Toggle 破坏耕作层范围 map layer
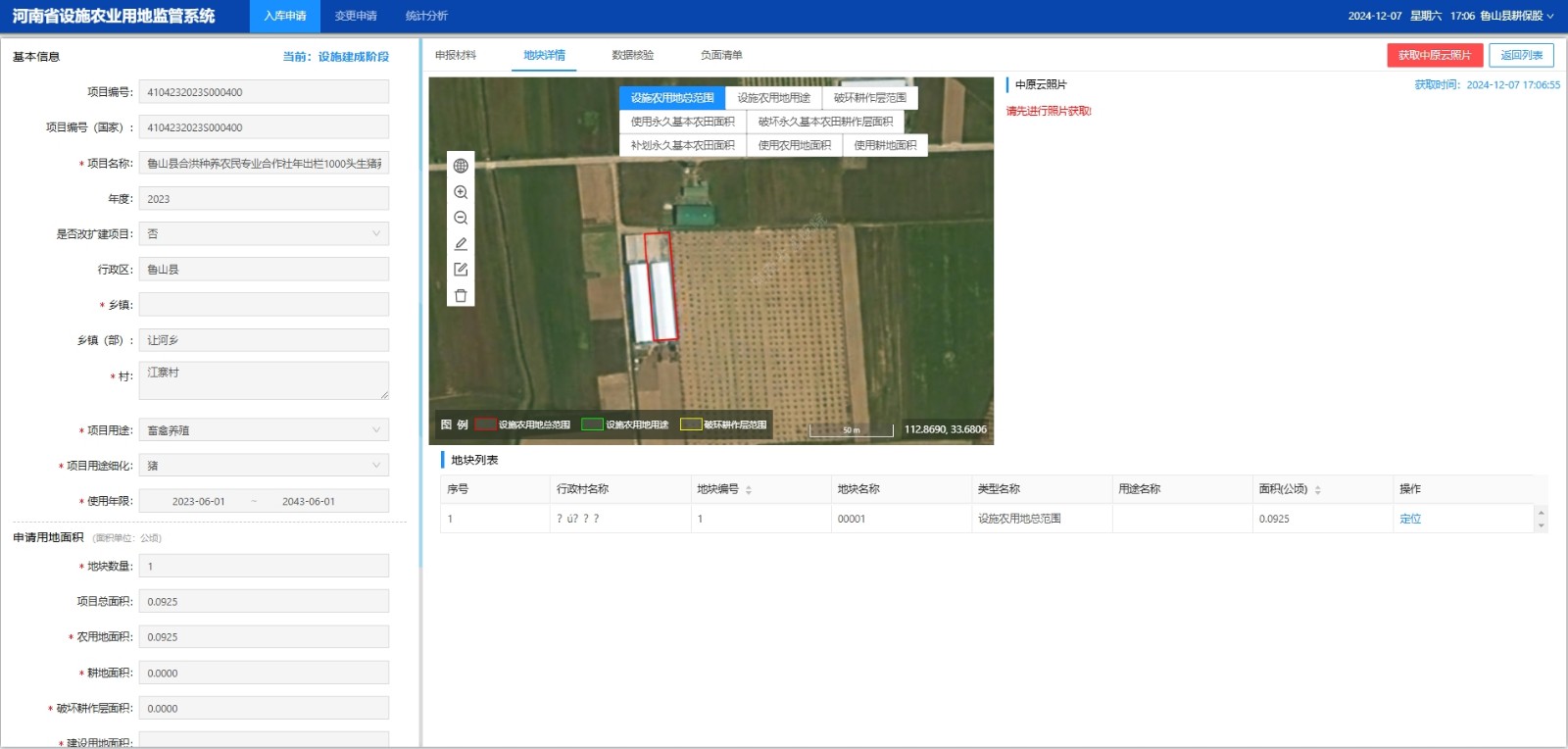This screenshot has width=1568, height=749. (x=869, y=98)
